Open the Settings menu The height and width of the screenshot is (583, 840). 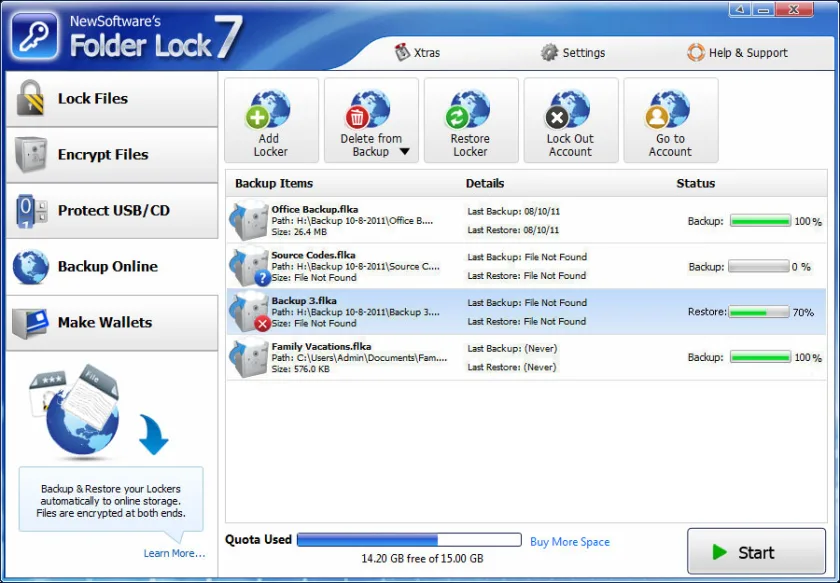(x=573, y=53)
